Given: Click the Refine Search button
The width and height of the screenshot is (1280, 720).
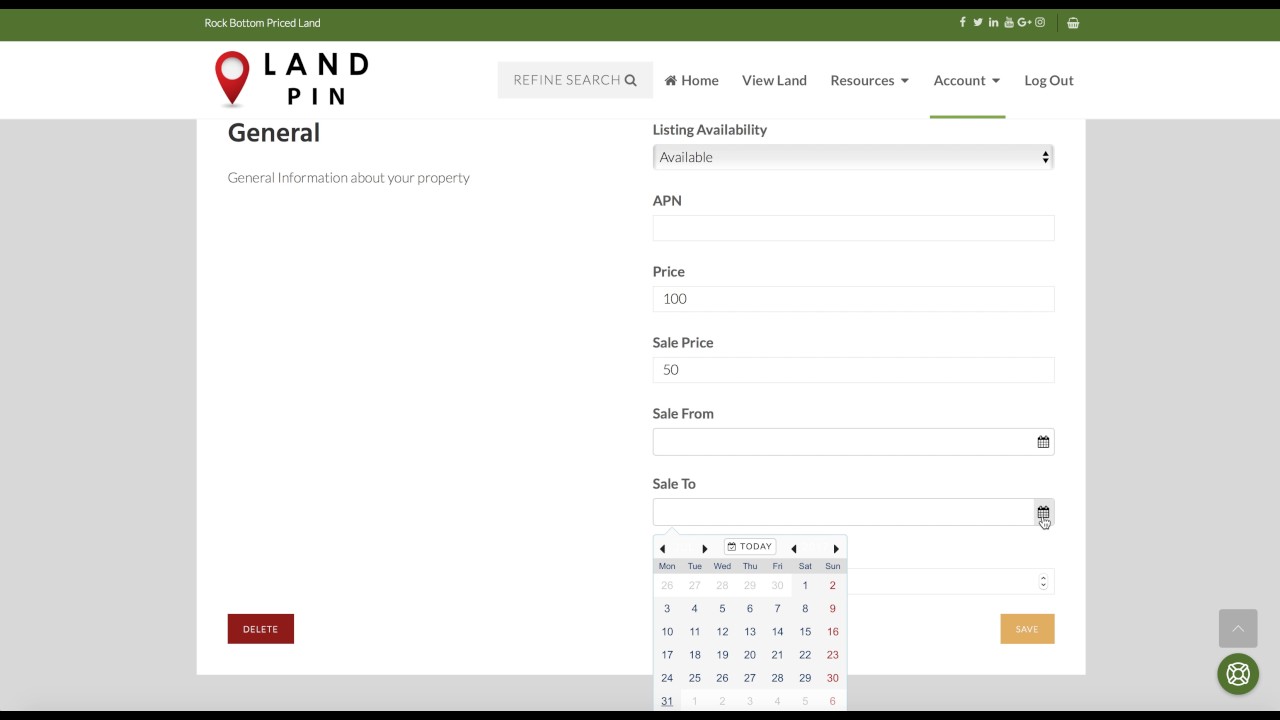Looking at the screenshot, I should [x=575, y=80].
